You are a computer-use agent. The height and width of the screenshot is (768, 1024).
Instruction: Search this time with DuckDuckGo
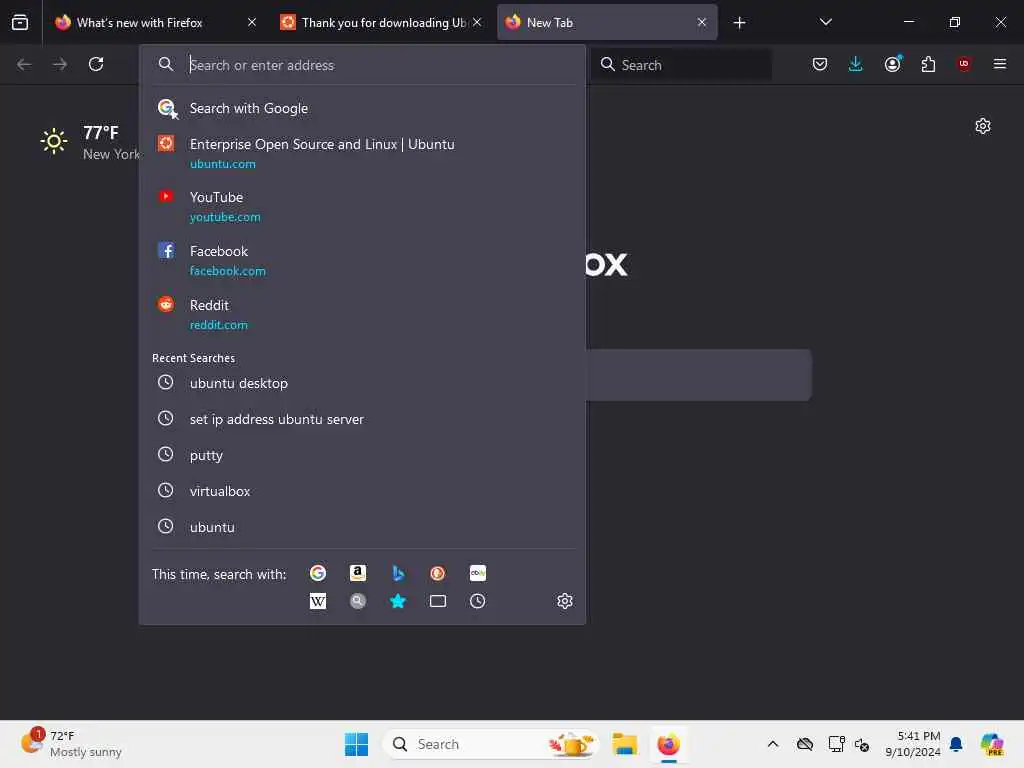tap(438, 573)
